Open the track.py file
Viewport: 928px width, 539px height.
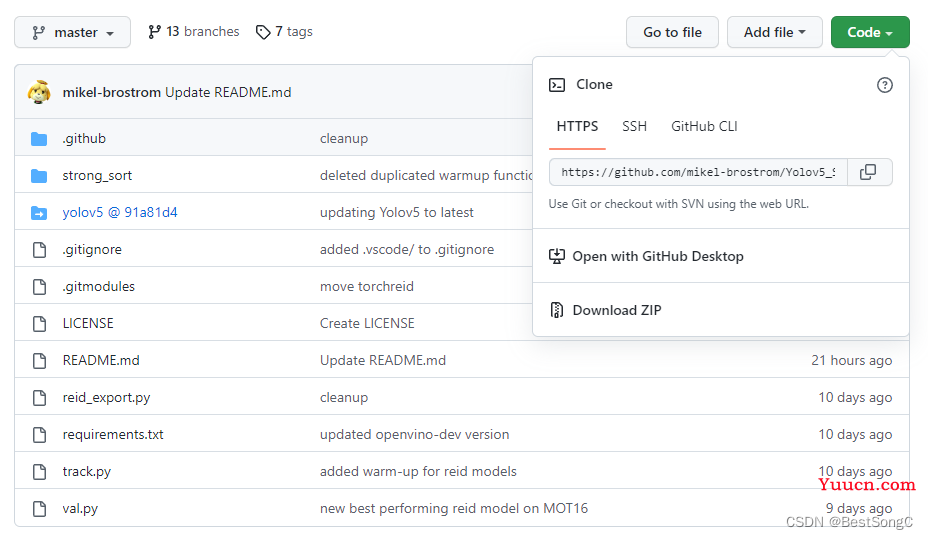tap(86, 472)
